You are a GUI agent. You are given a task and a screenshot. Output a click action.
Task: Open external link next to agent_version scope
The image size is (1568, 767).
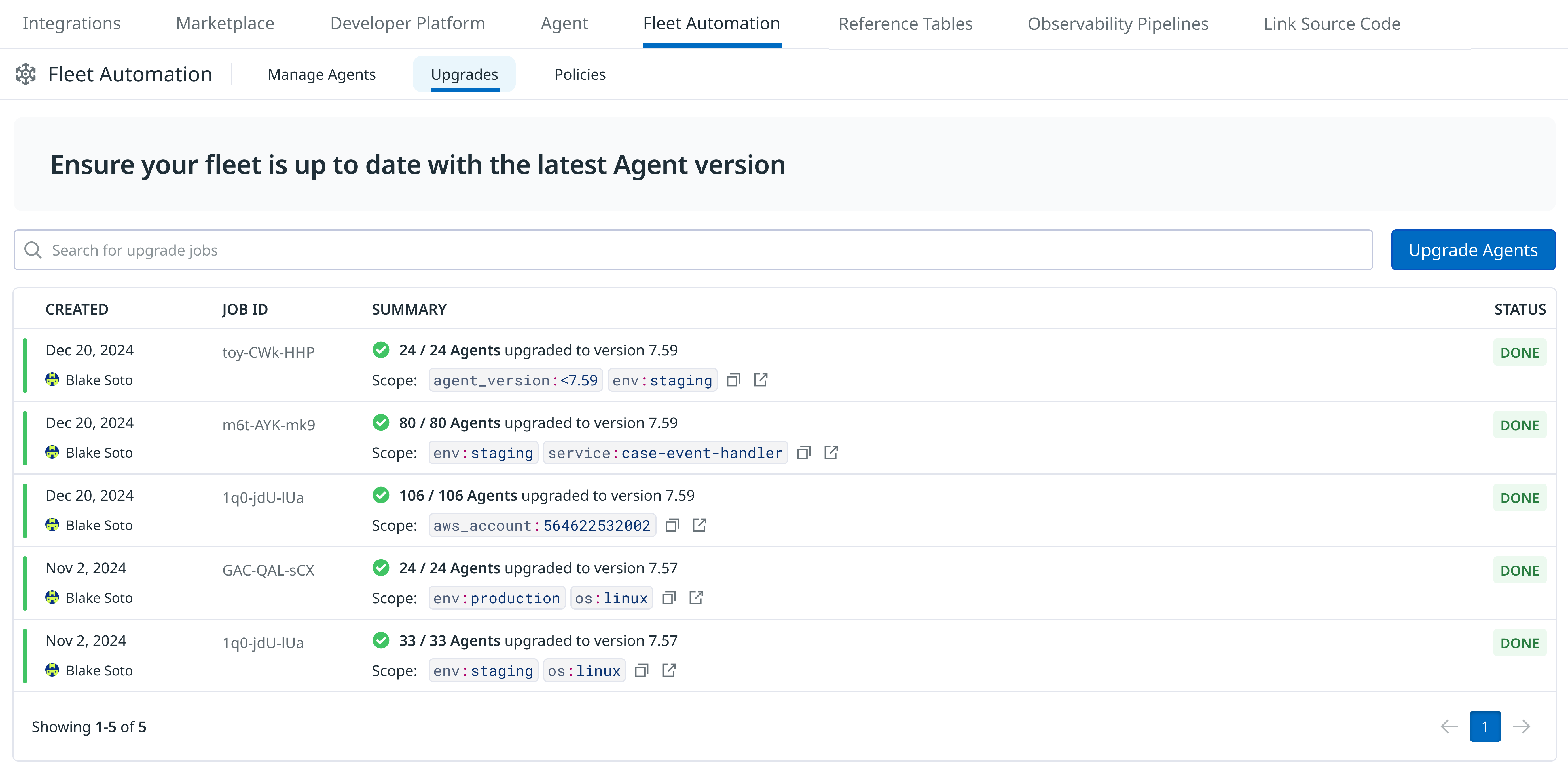pyautogui.click(x=761, y=380)
